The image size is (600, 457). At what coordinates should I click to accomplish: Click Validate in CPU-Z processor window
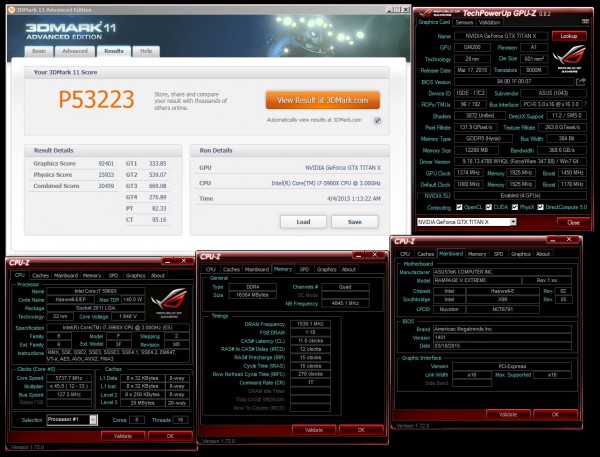click(123, 436)
